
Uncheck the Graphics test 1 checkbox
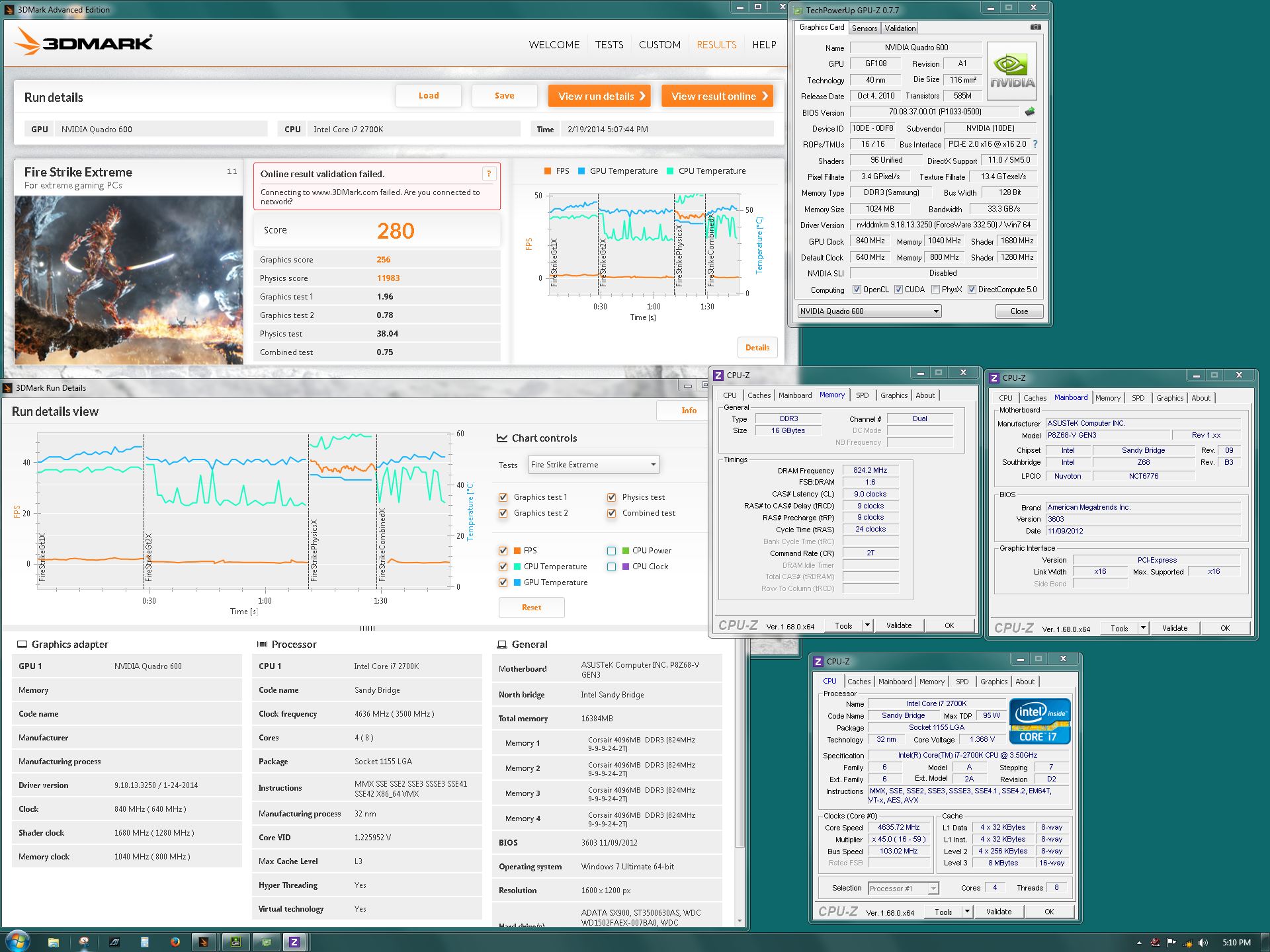(x=503, y=497)
